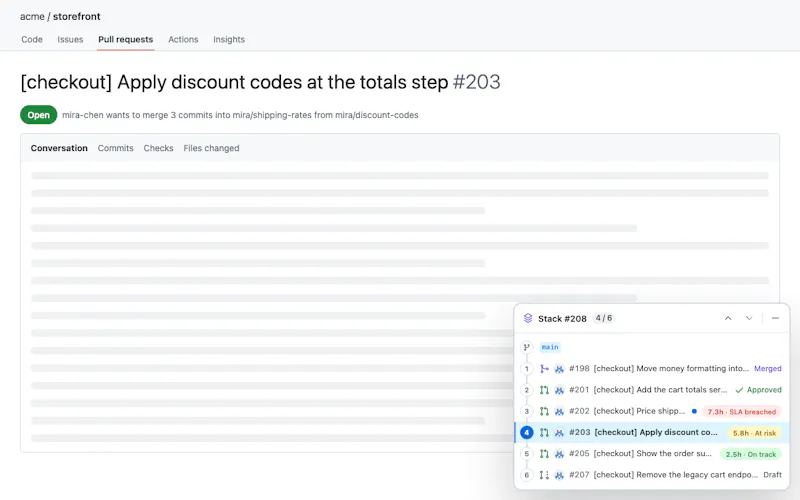The height and width of the screenshot is (500, 800).
Task: Click the PR number #203 in heading
Action: (477, 82)
